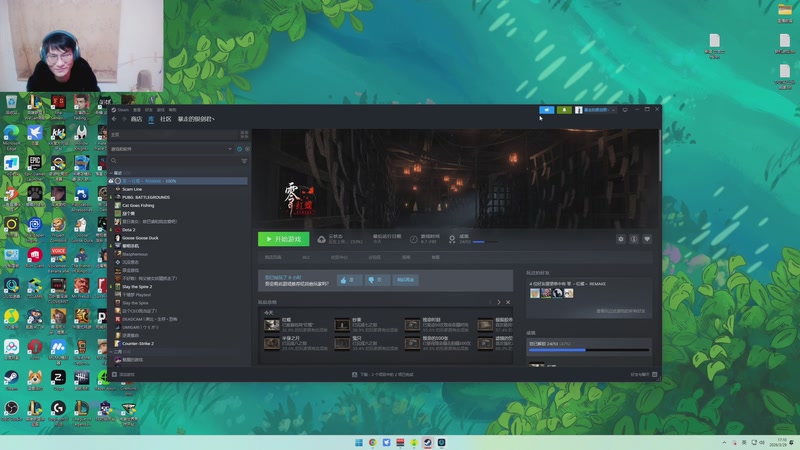Click thumbs-down not recommend button
This screenshot has height=450, width=800.
tap(377, 280)
